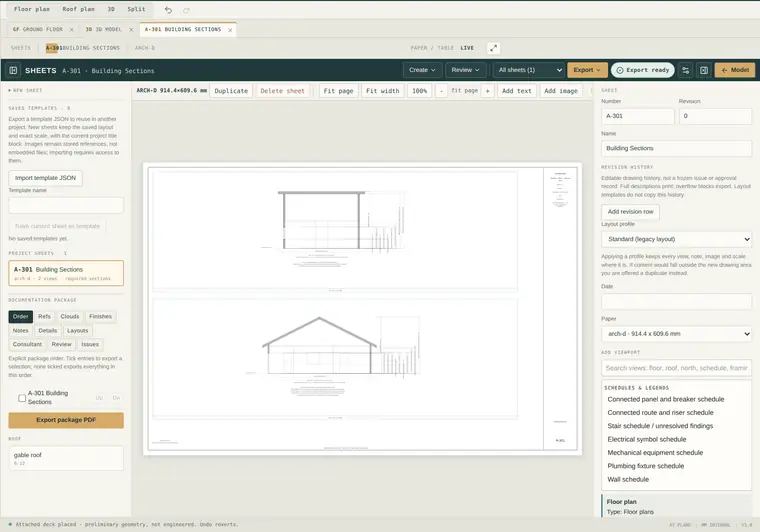Click Add revision row
This screenshot has width=760, height=532.
coord(630,212)
